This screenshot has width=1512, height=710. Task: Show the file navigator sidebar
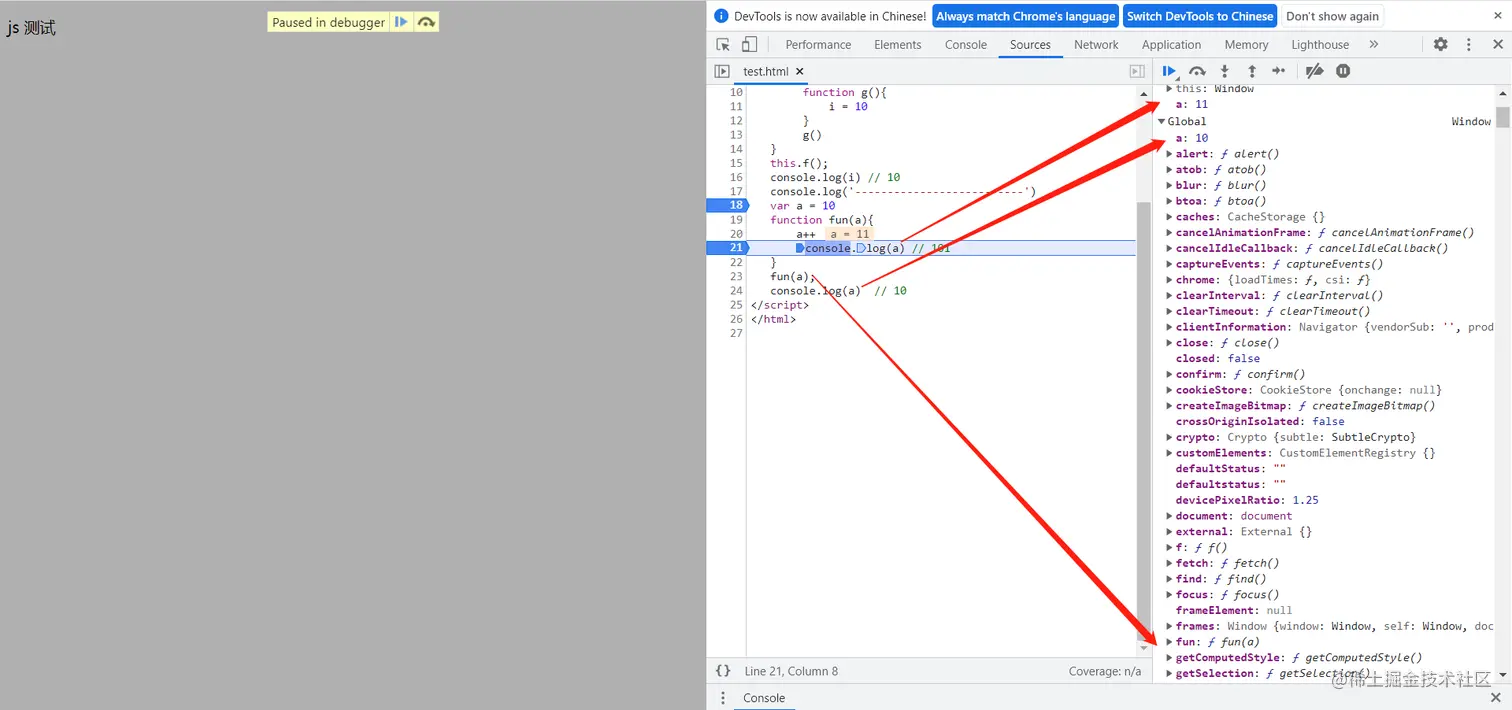click(x=722, y=71)
